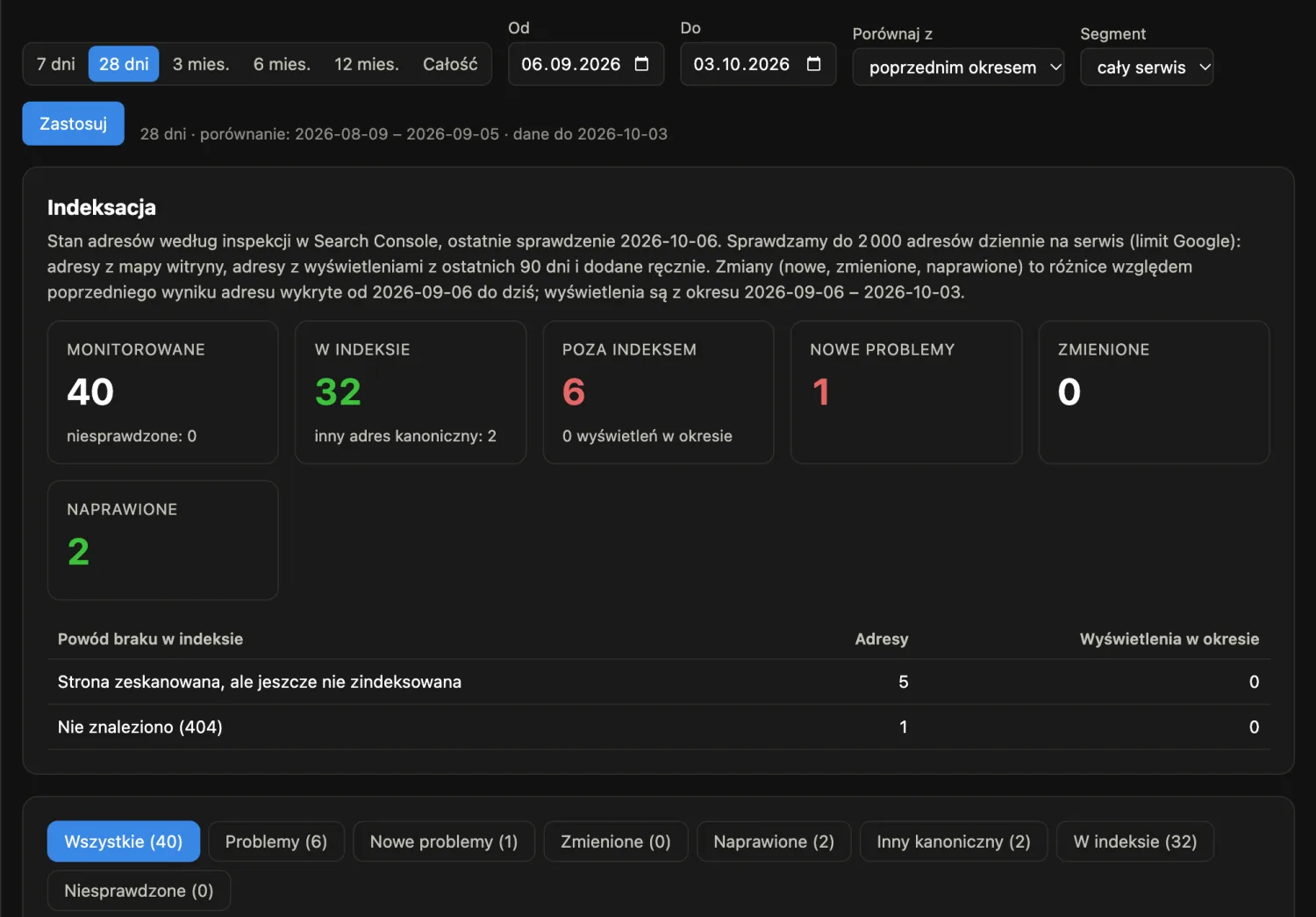Click the Poza indeksem card value 6
This screenshot has width=1316, height=917.
pyautogui.click(x=574, y=391)
